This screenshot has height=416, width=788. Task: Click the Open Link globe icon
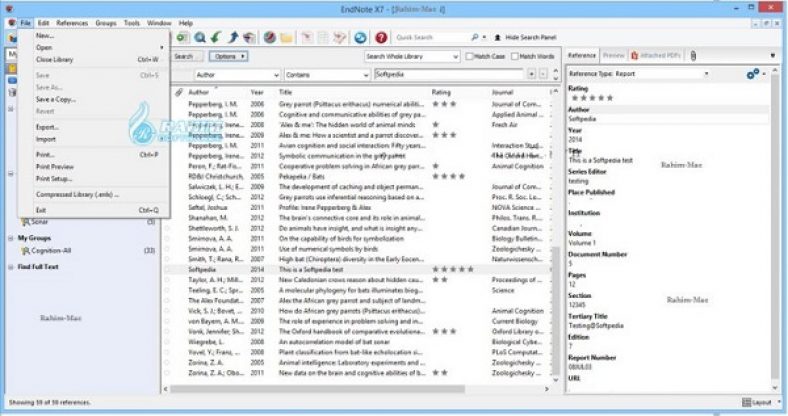(270, 38)
